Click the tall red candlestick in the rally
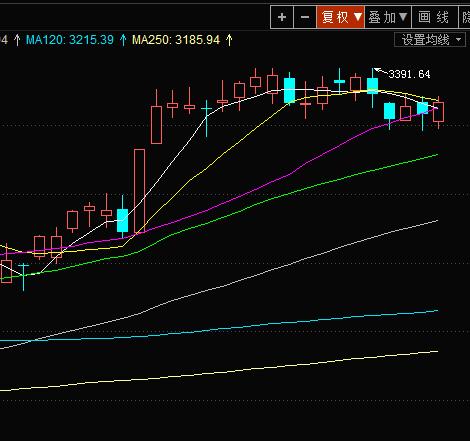 tap(140, 191)
